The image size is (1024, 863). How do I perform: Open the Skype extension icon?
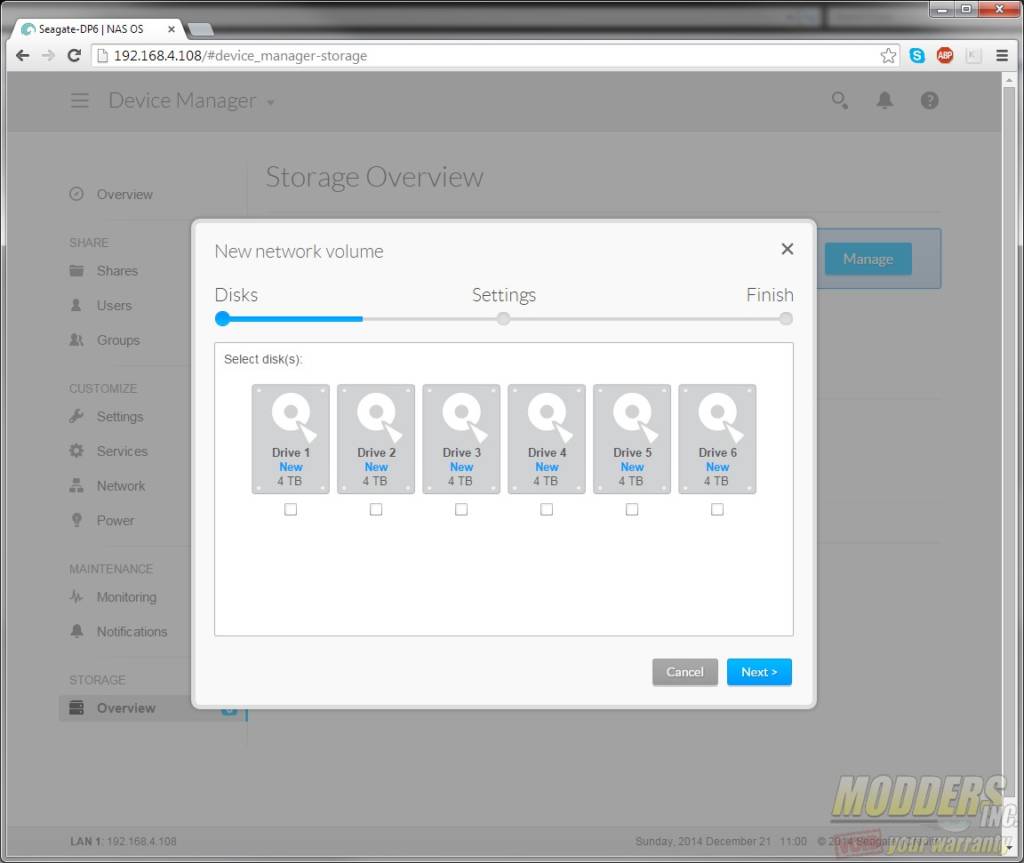point(917,56)
